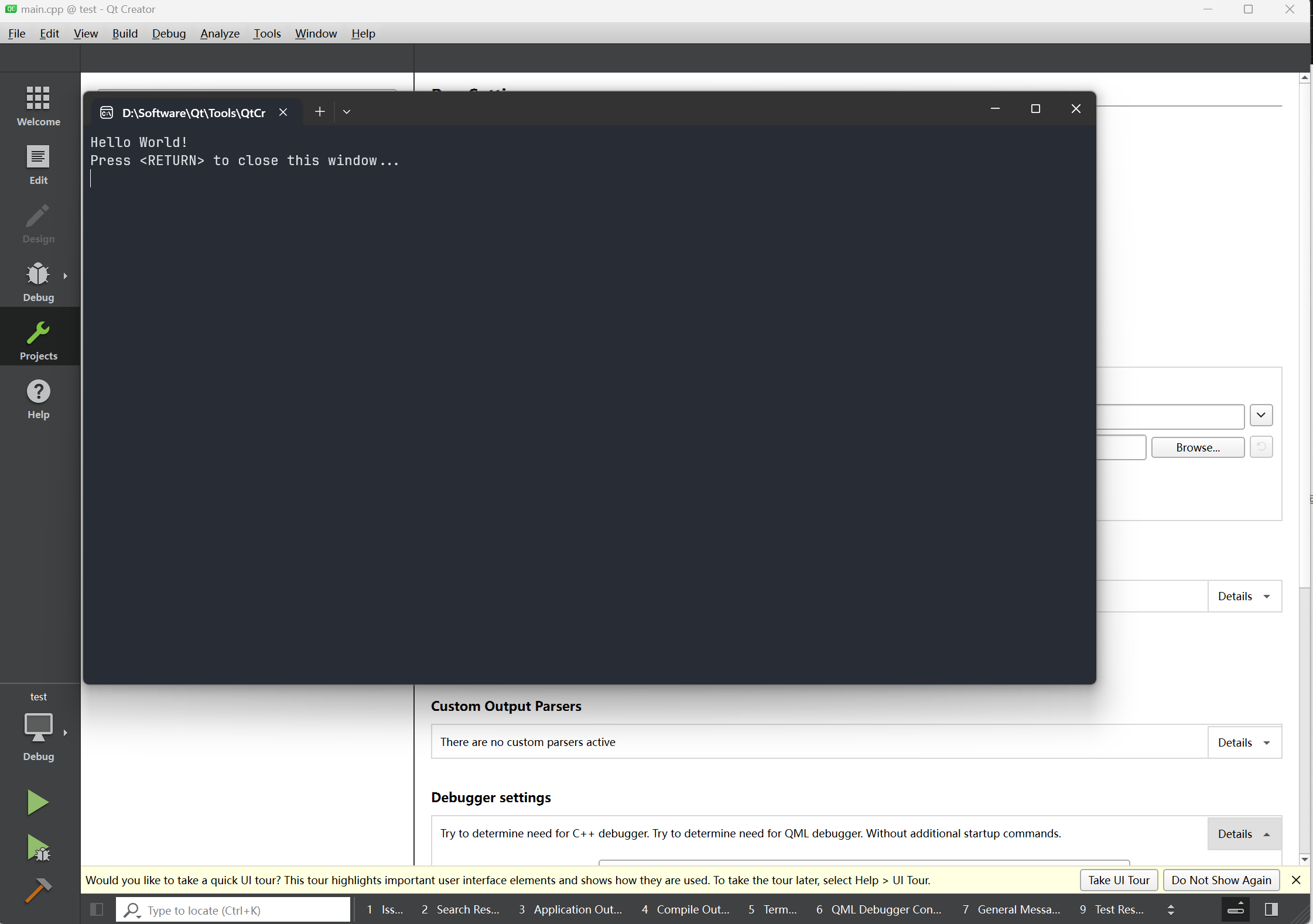Click Debugger settings description text
The height and width of the screenshot is (924, 1313).
(x=750, y=833)
